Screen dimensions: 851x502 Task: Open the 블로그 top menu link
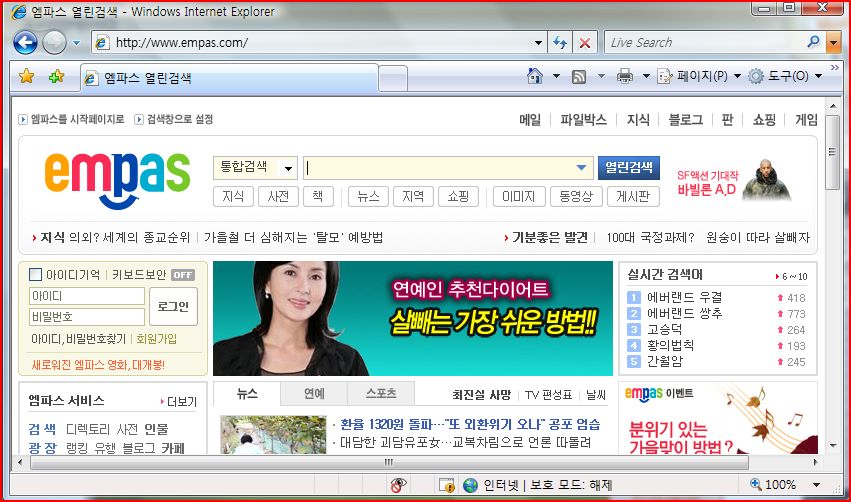coord(685,119)
